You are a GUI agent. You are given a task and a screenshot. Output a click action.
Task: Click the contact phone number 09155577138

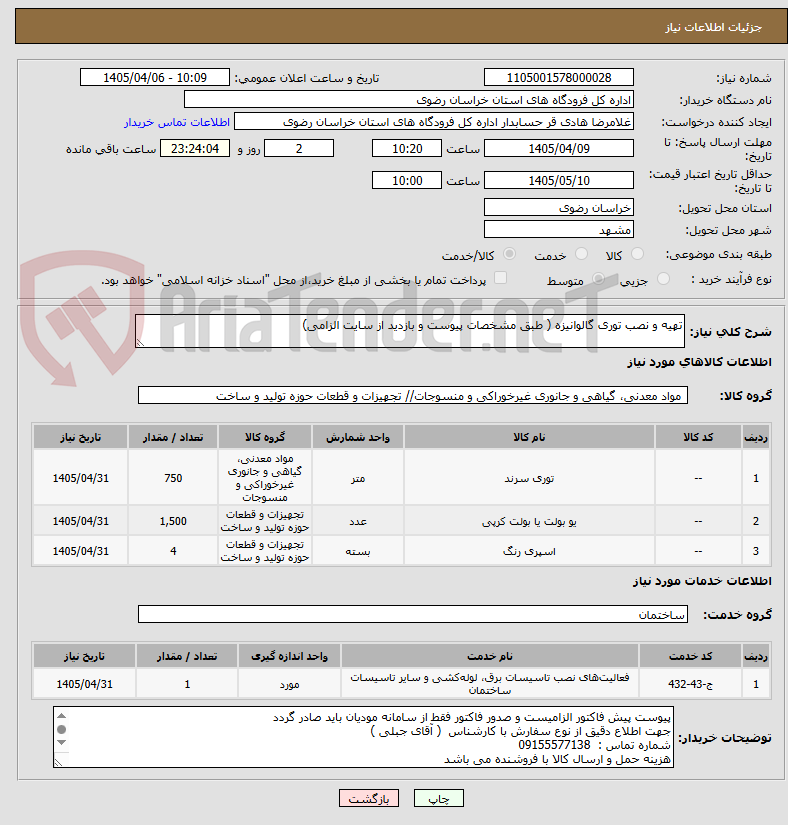coord(554,745)
